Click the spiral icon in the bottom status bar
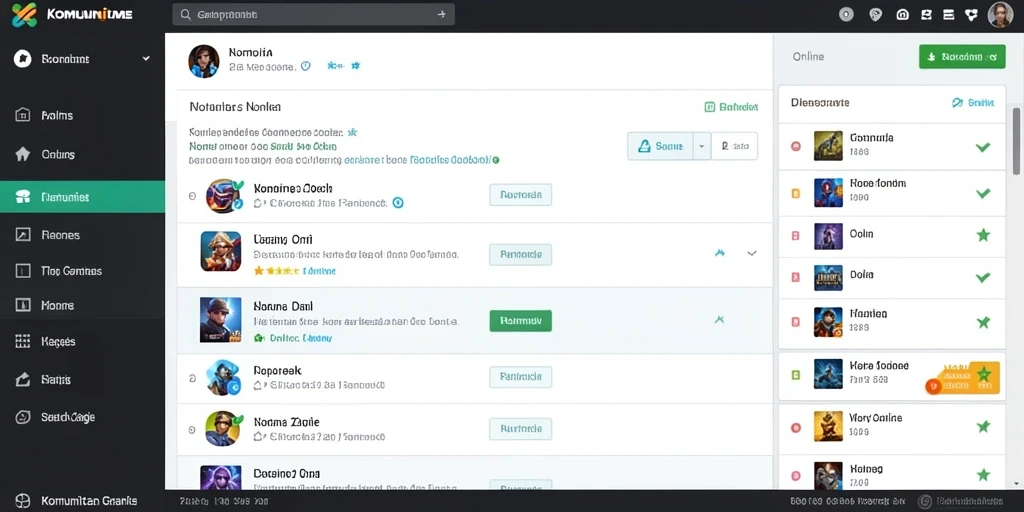This screenshot has width=1024, height=512. 924,502
